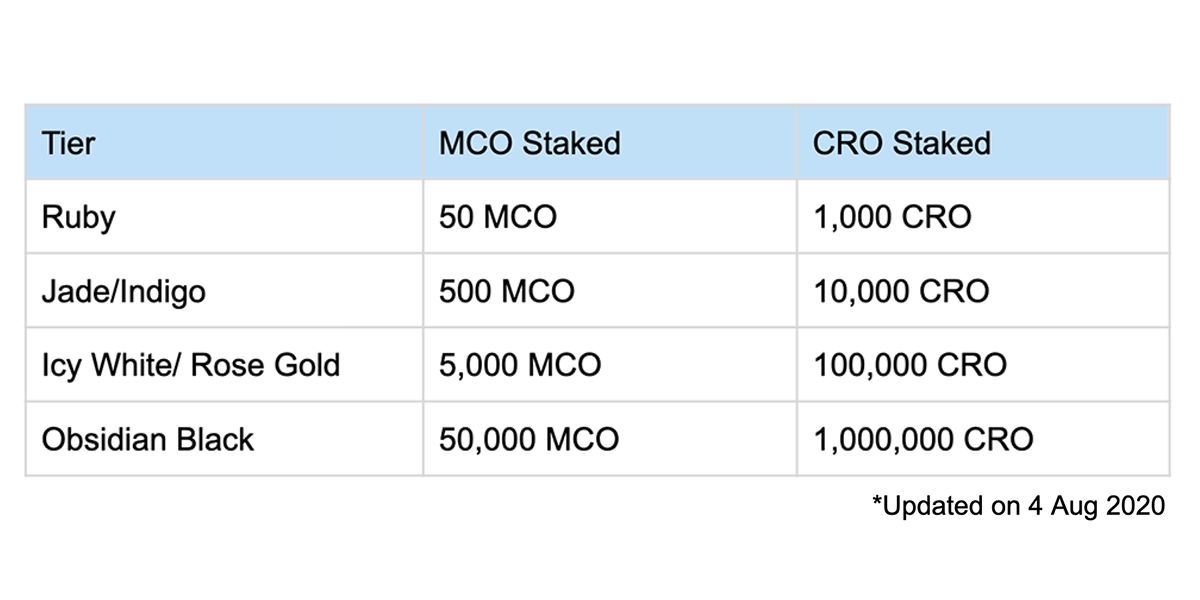1200x600 pixels.
Task: Click the 500 MCO cell
Action: pyautogui.click(x=506, y=291)
